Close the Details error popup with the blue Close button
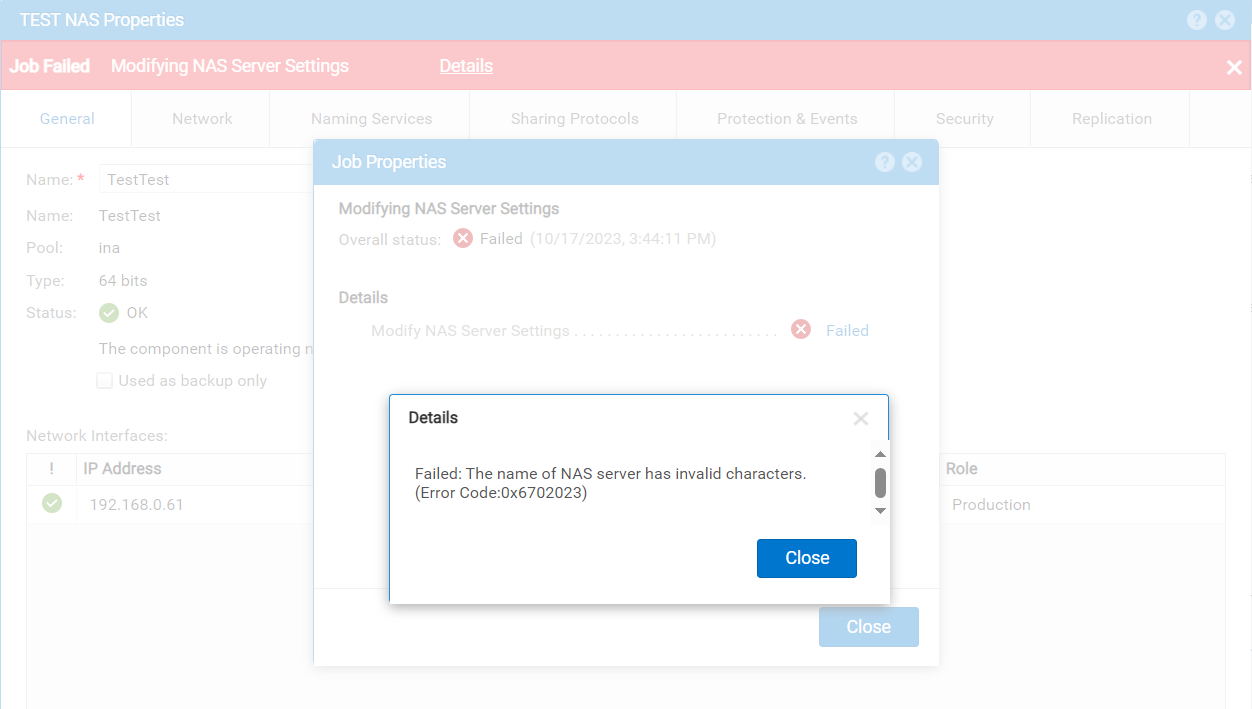This screenshot has width=1252, height=709. click(x=806, y=558)
